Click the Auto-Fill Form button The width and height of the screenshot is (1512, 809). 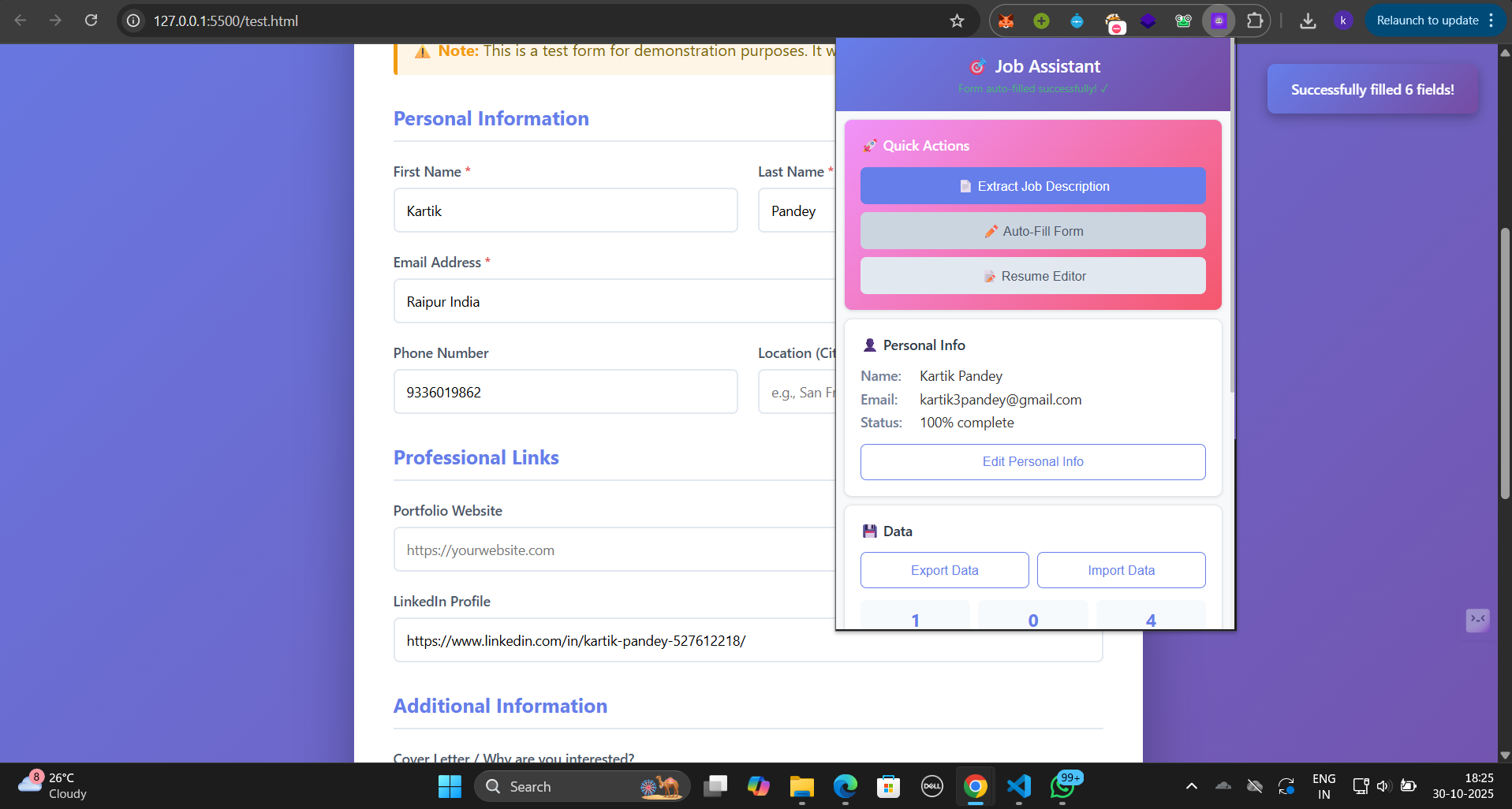tap(1033, 231)
